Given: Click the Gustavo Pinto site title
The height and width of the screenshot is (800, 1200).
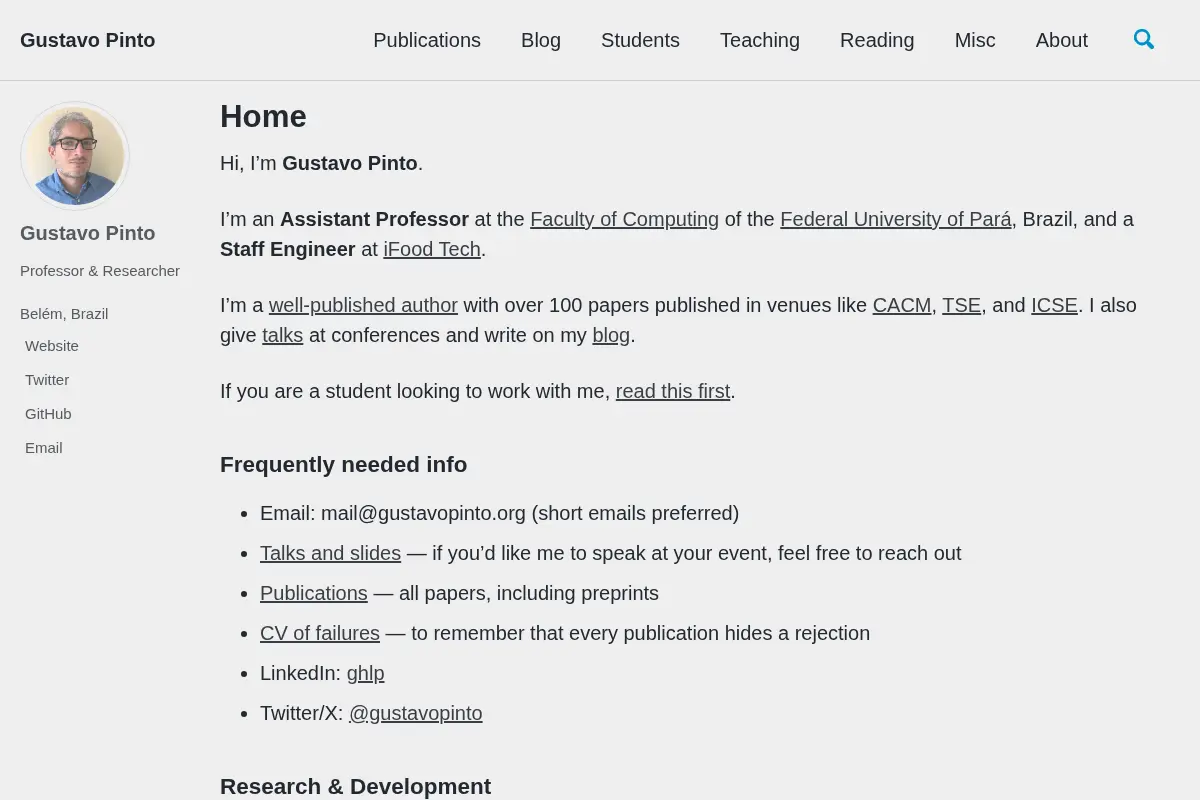Looking at the screenshot, I should point(88,40).
